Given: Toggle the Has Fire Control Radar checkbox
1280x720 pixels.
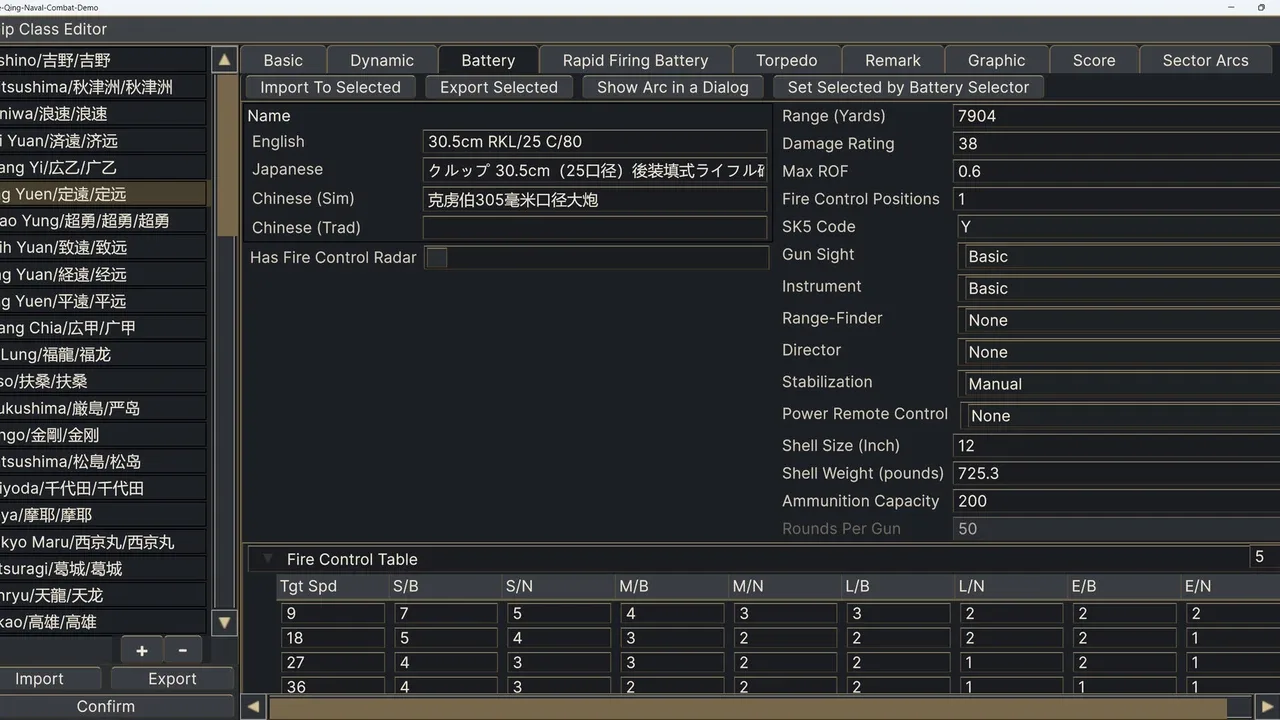Looking at the screenshot, I should tap(437, 258).
